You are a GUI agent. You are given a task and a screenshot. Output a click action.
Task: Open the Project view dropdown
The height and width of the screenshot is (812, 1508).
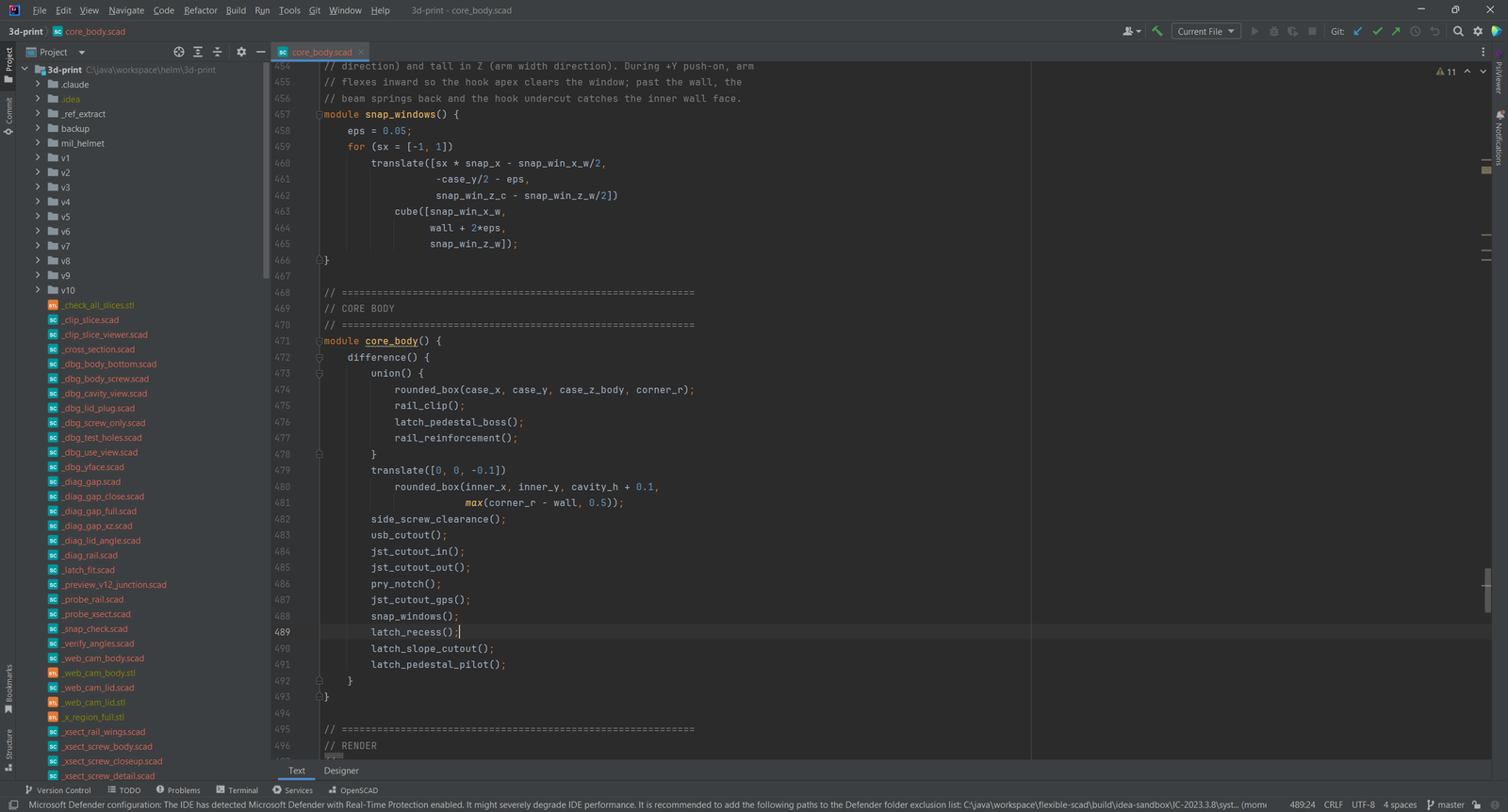click(x=57, y=52)
